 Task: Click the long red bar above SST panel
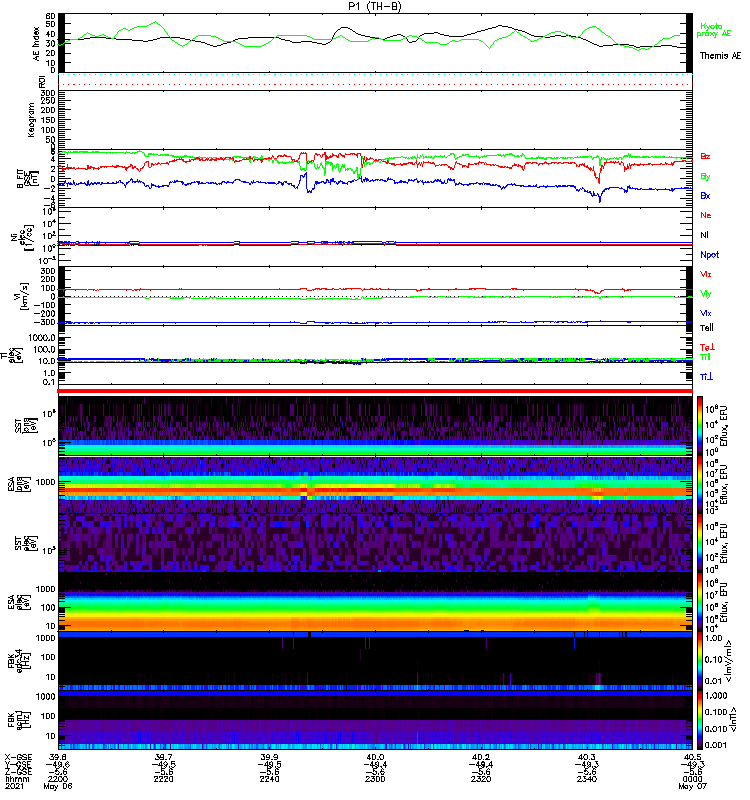click(x=375, y=391)
